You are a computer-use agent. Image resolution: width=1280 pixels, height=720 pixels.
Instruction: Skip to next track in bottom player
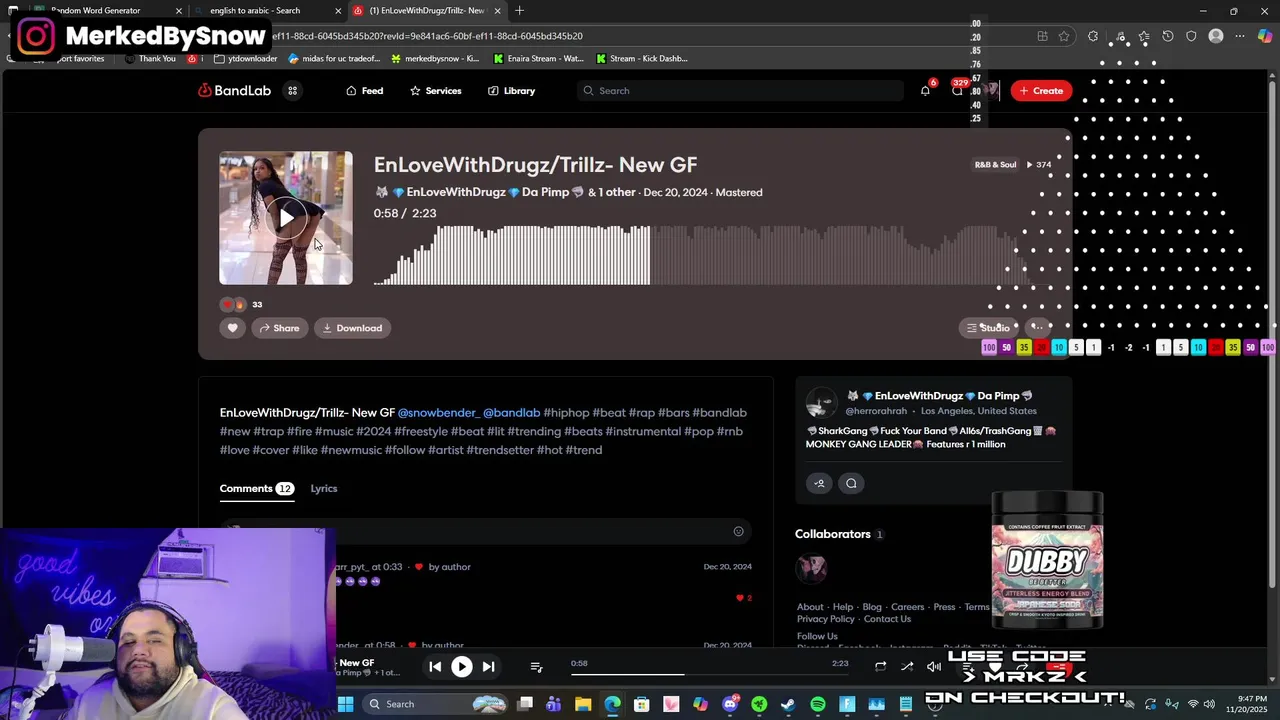(488, 666)
